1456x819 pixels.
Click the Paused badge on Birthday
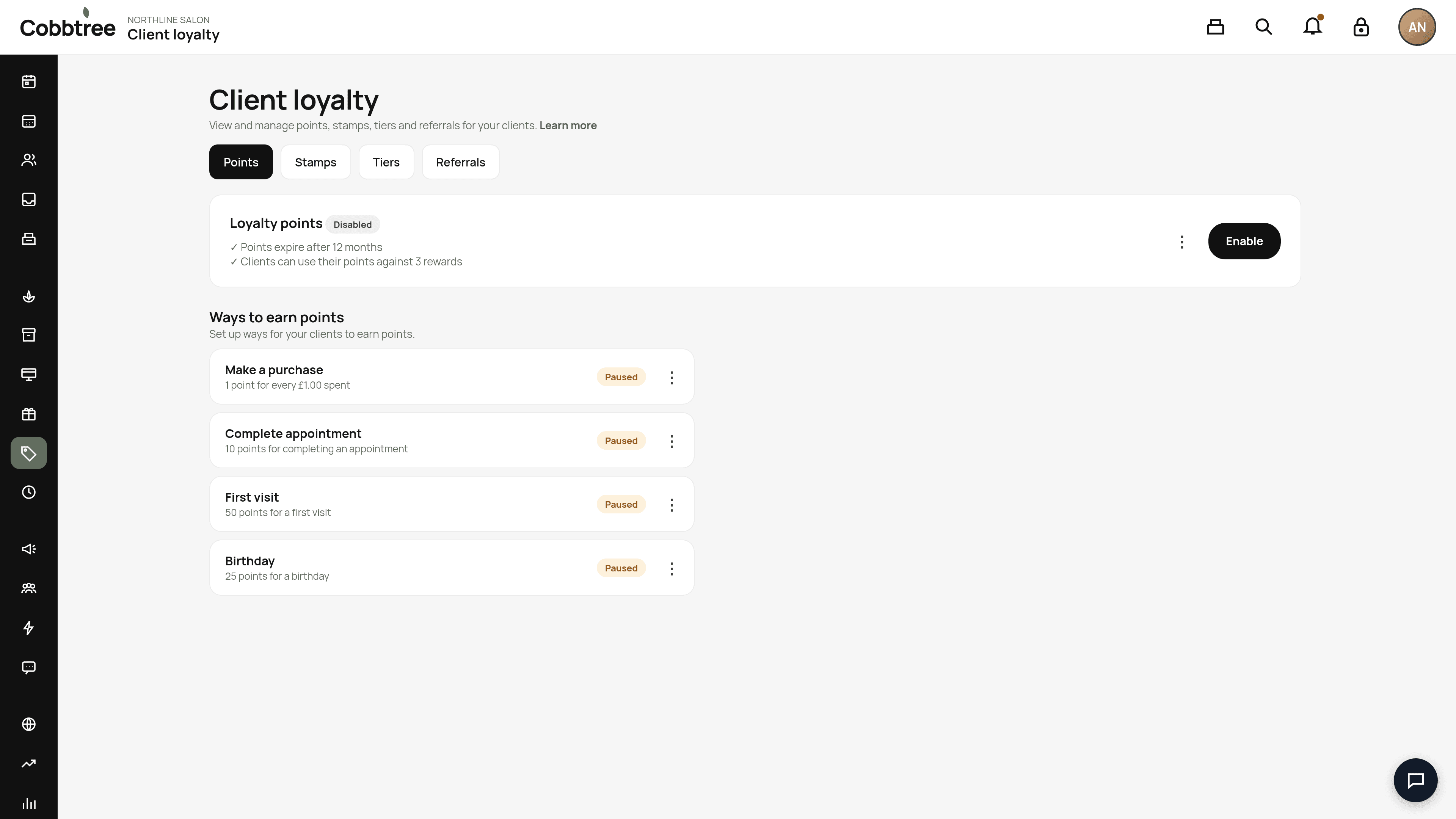(x=621, y=568)
